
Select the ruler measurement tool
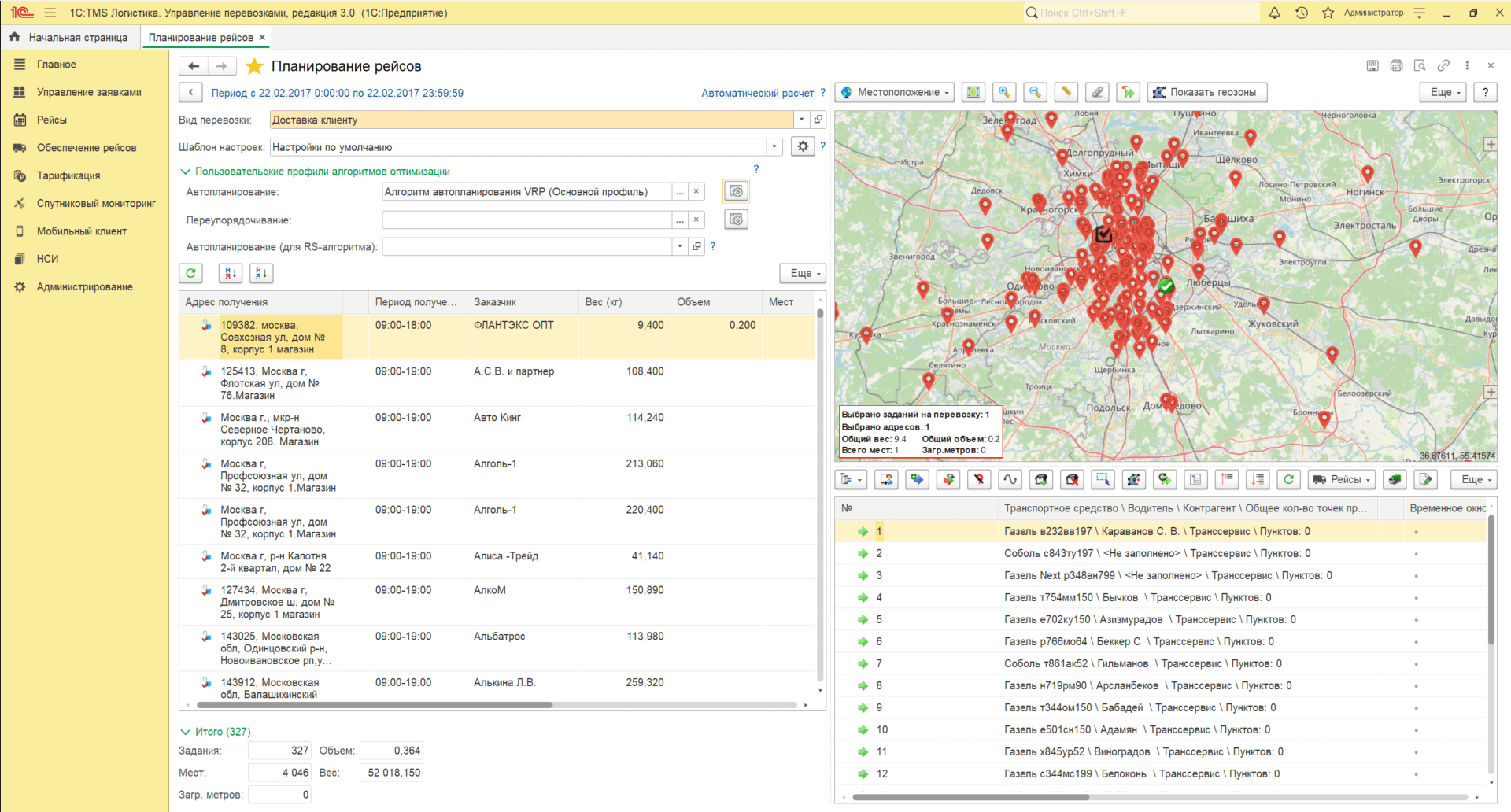pos(1066,93)
